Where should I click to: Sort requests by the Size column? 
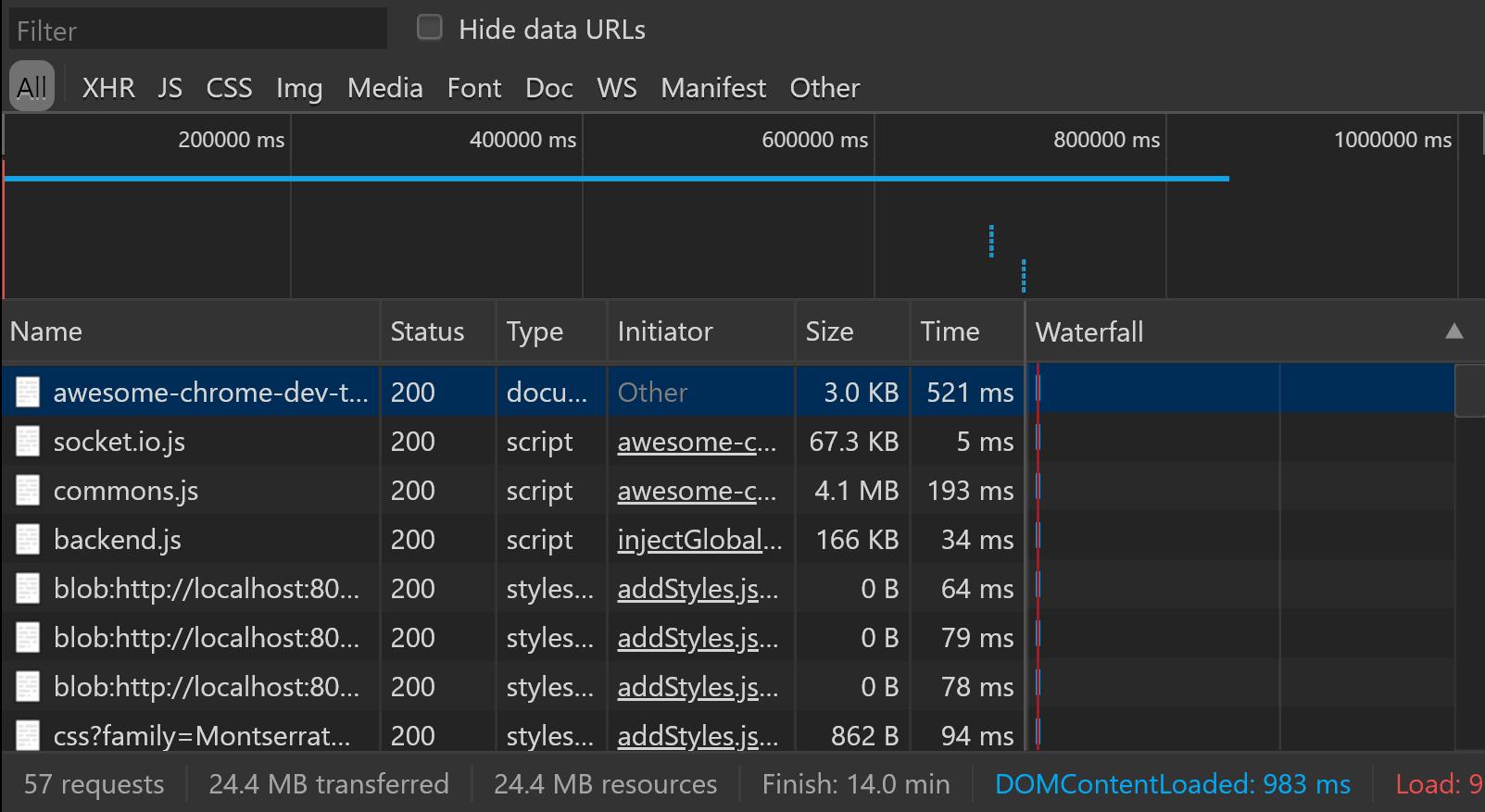click(829, 331)
